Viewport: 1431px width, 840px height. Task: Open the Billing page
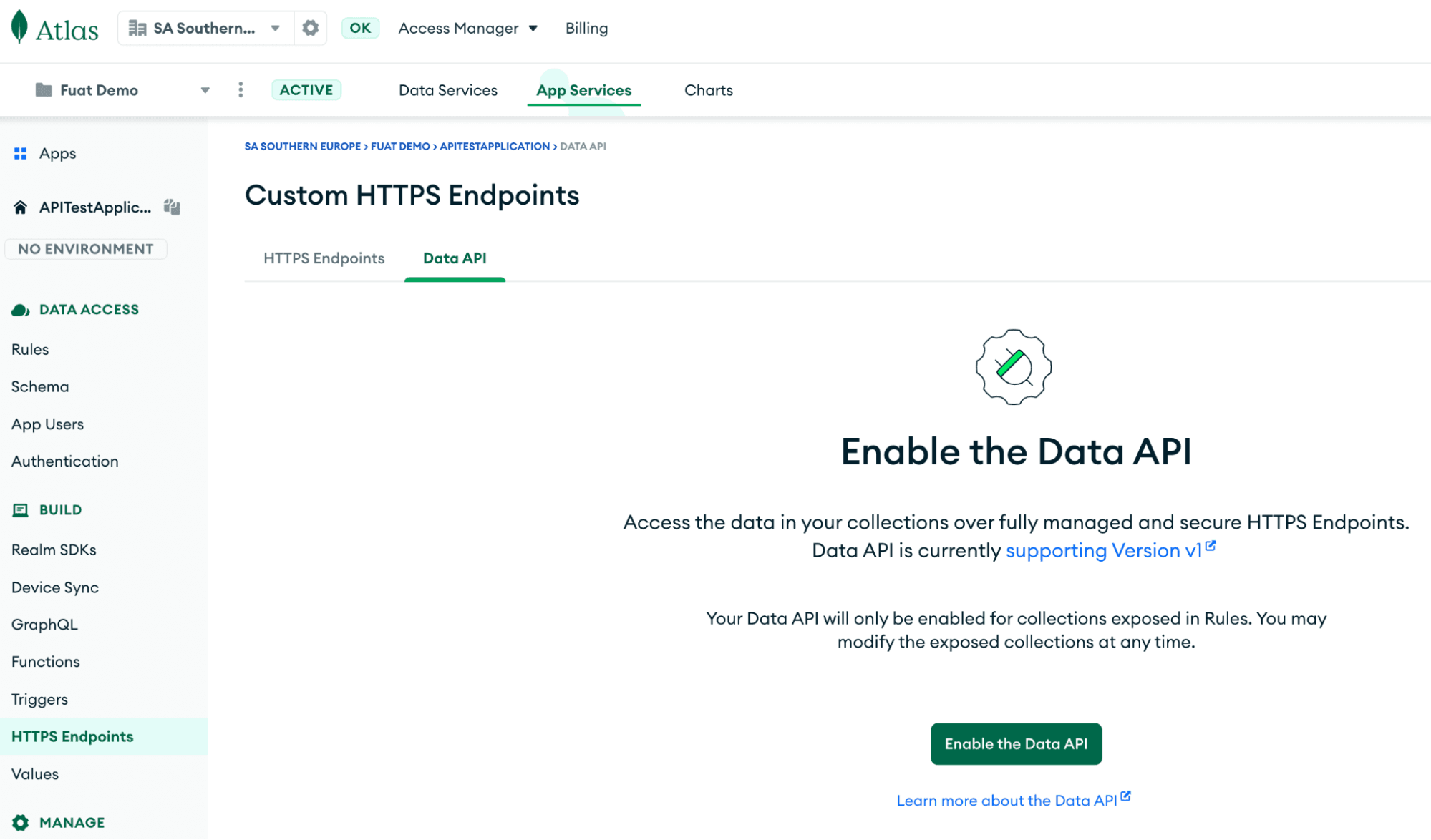(x=586, y=28)
